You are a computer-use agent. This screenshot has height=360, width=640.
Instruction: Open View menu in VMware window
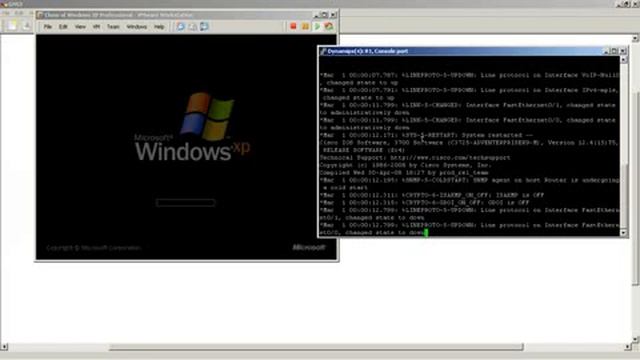(x=80, y=27)
